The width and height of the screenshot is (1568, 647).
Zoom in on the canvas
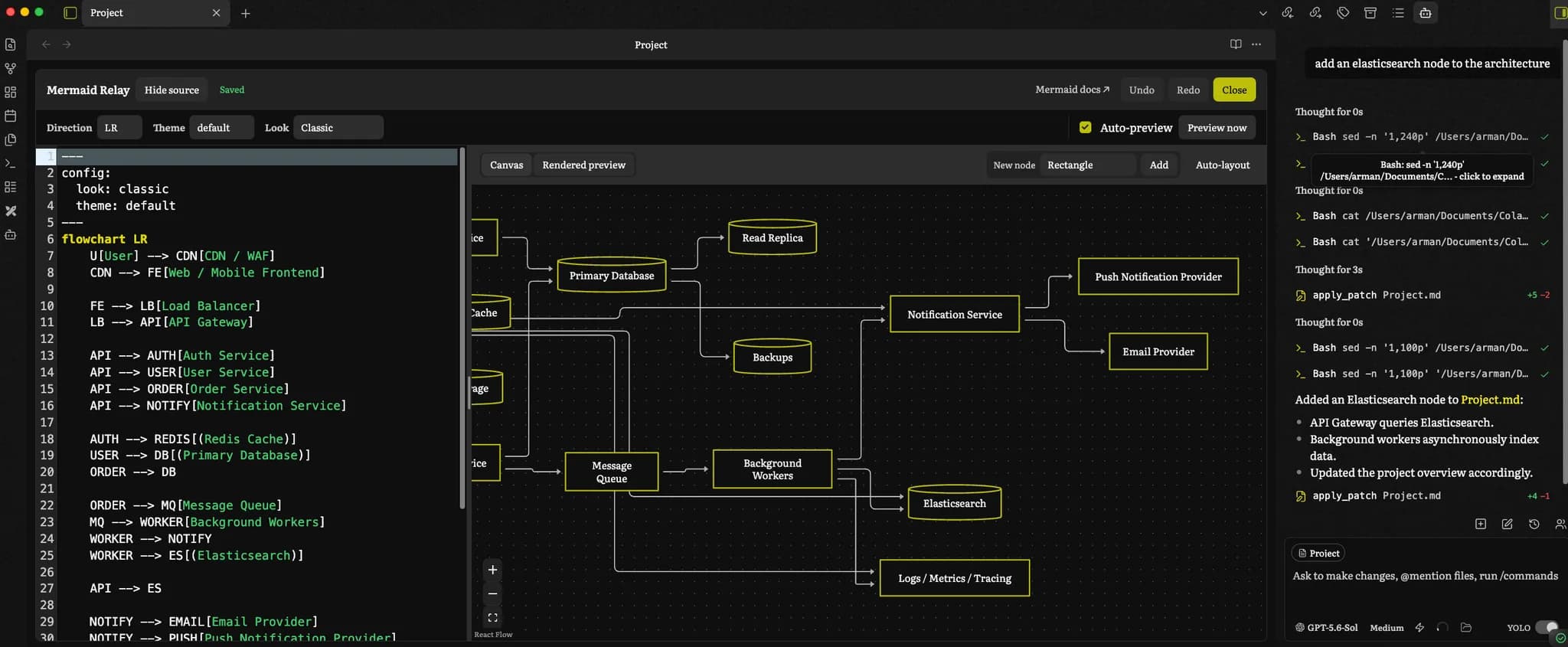click(493, 570)
